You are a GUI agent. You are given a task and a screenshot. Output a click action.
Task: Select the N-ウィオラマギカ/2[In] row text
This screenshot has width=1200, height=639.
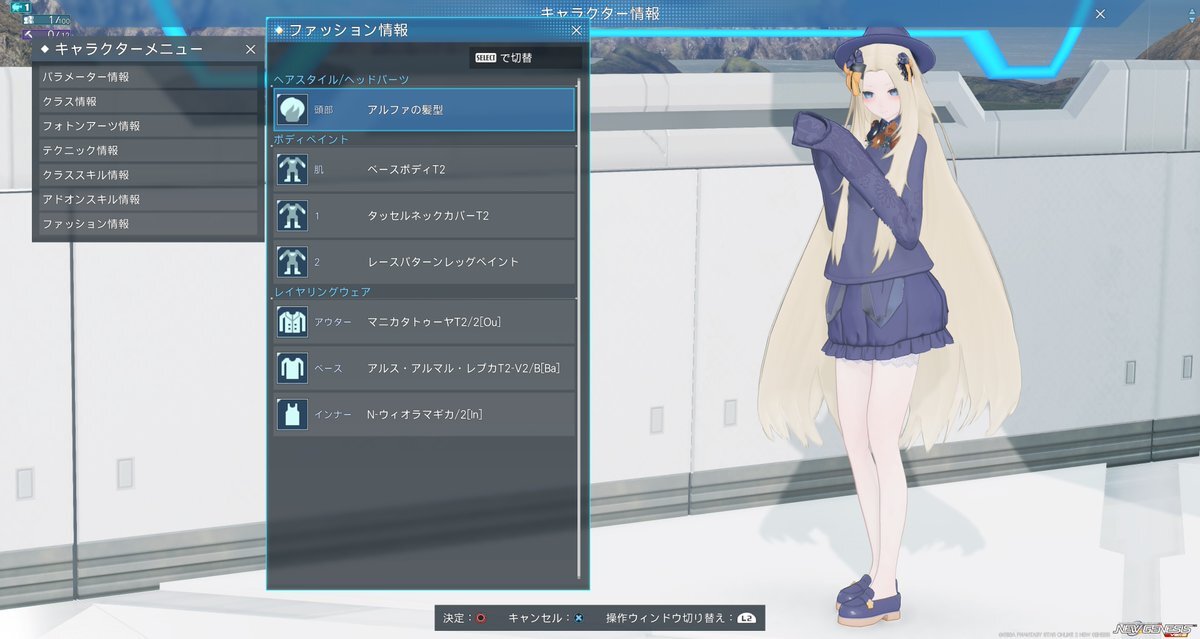(x=425, y=413)
